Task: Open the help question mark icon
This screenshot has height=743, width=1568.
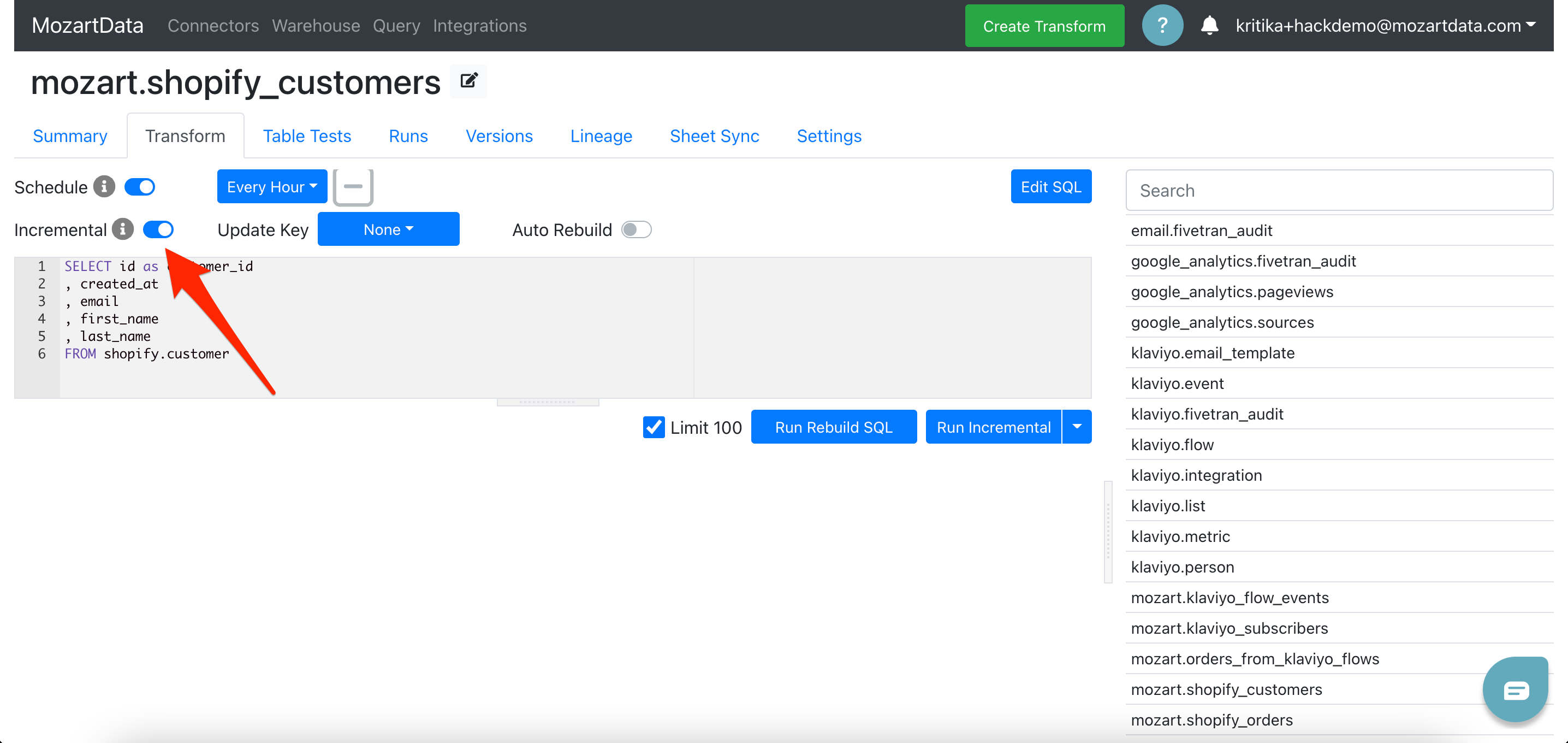Action: point(1162,26)
